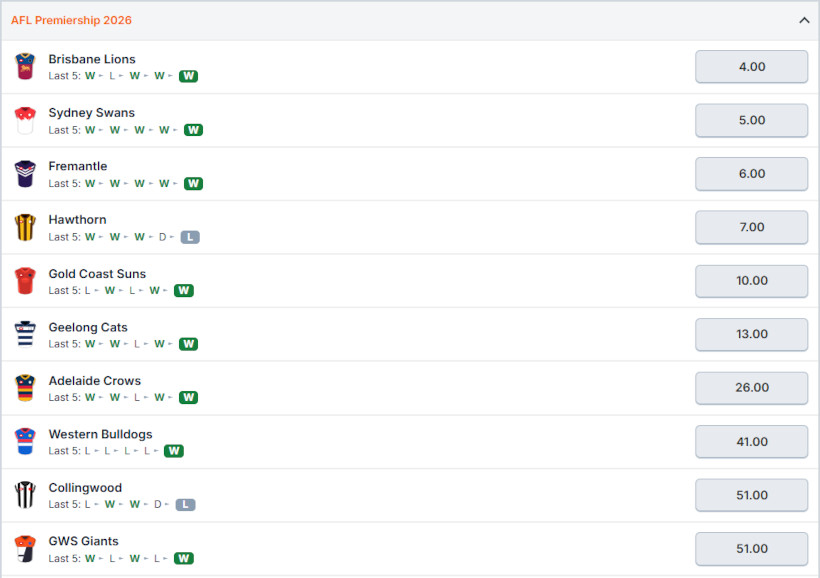Click the Brisbane Lions jersey icon

click(25, 66)
